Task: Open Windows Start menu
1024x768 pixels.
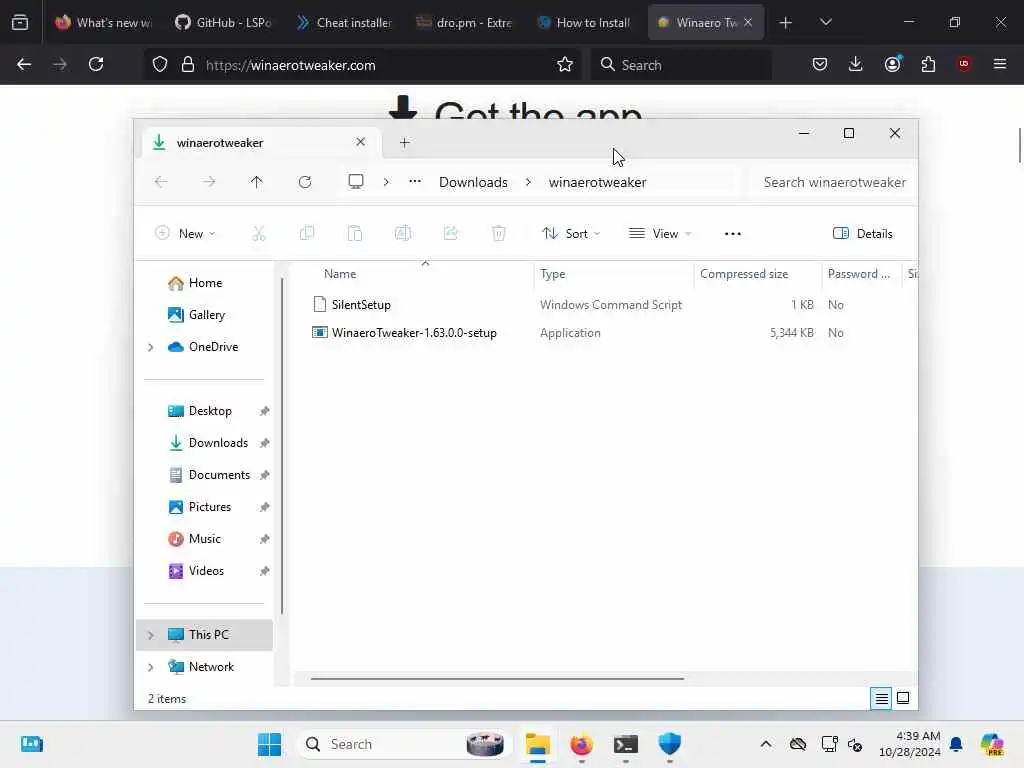Action: tap(269, 744)
